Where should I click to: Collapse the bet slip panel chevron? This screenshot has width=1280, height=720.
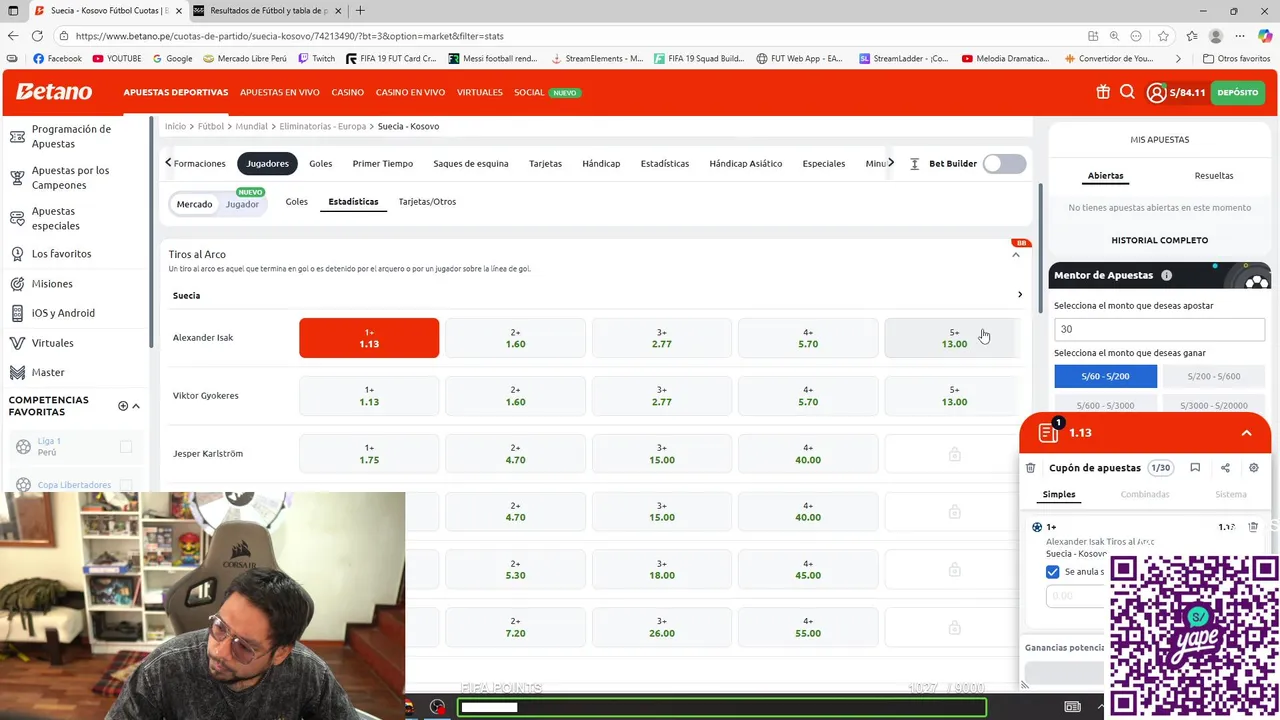pos(1246,433)
